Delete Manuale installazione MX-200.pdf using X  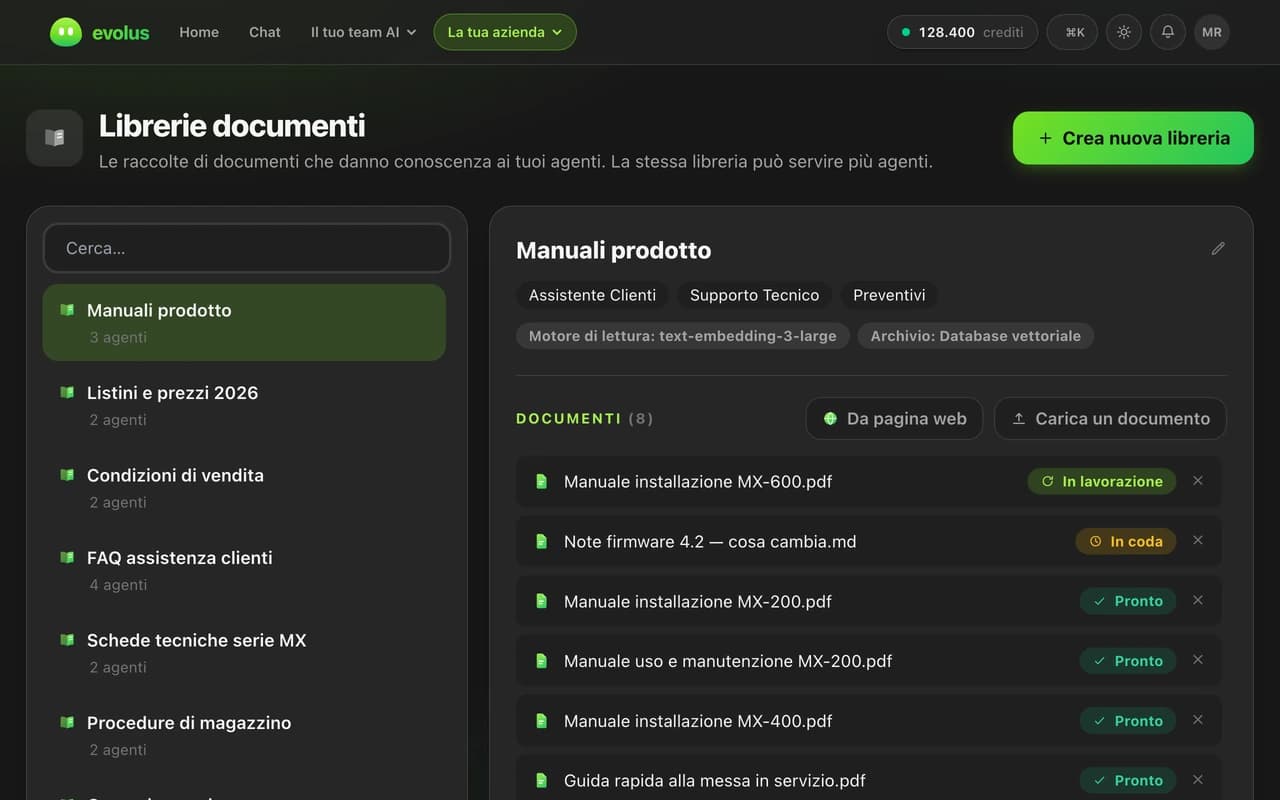click(x=1198, y=601)
